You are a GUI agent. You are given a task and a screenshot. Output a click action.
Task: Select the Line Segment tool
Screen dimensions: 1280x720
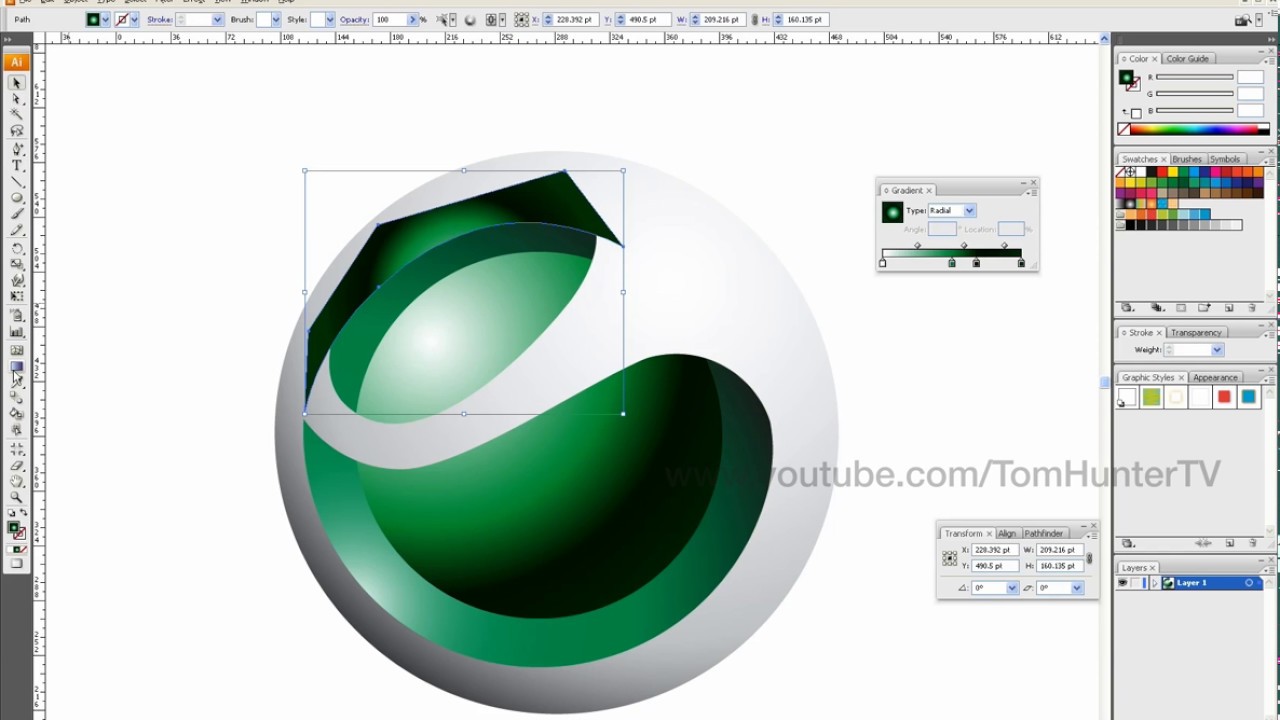17,182
